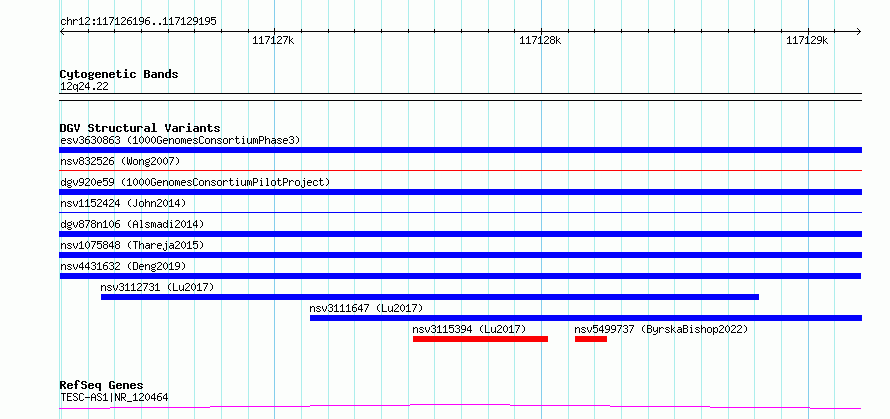The height and width of the screenshot is (419, 890).
Task: Click the ruler's left arrowhead
Action: [62, 31]
